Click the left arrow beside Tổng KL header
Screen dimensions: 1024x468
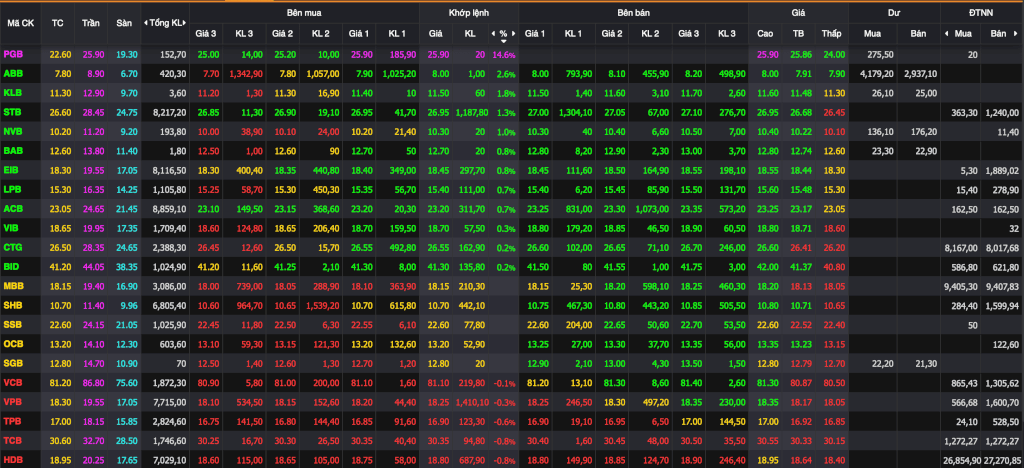[146, 22]
